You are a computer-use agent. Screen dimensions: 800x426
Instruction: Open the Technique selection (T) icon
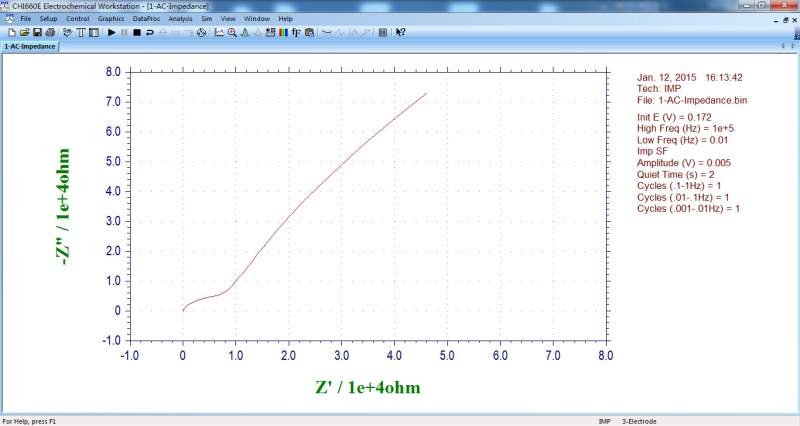coord(81,32)
